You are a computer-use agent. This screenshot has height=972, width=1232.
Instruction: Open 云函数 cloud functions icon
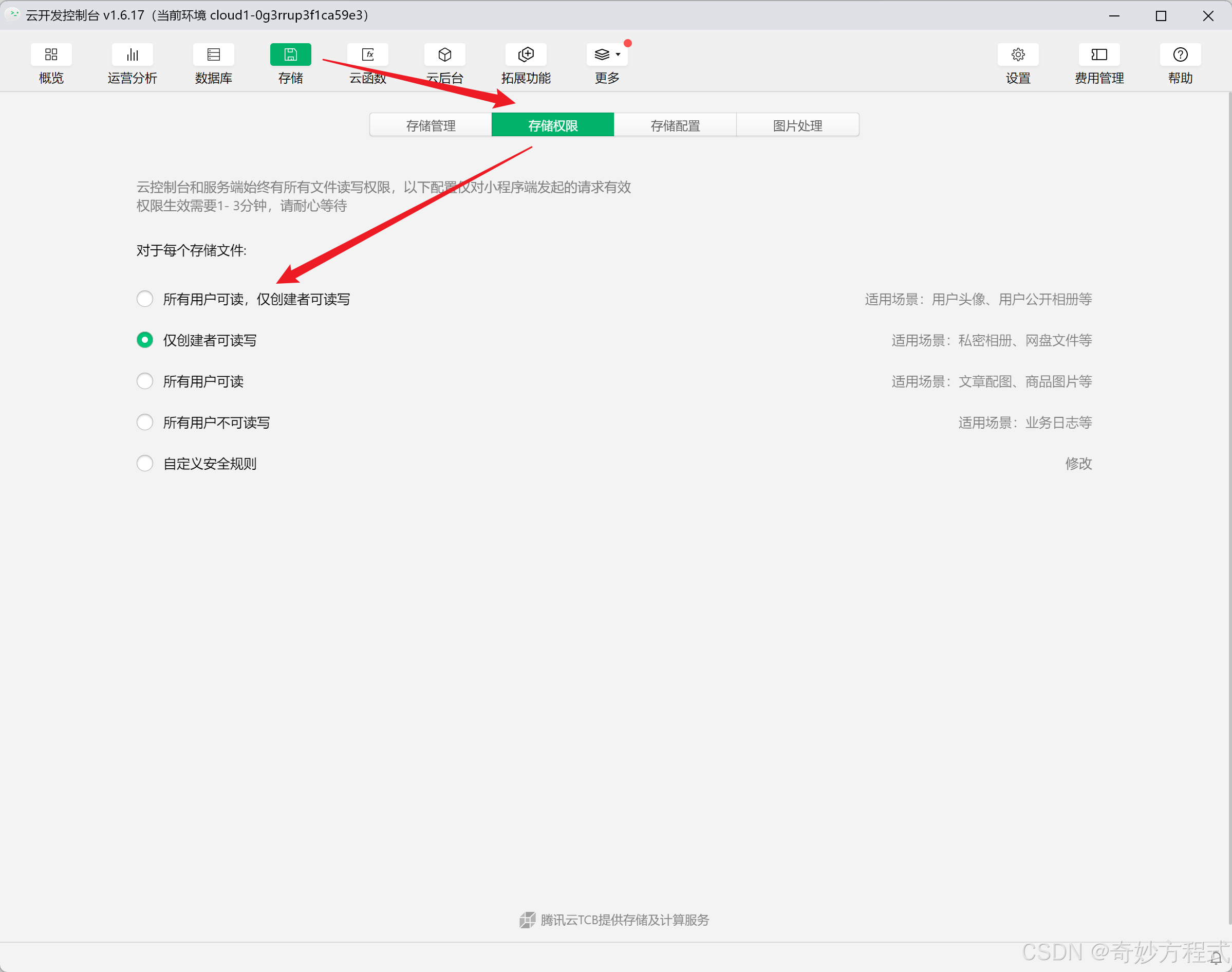point(367,54)
